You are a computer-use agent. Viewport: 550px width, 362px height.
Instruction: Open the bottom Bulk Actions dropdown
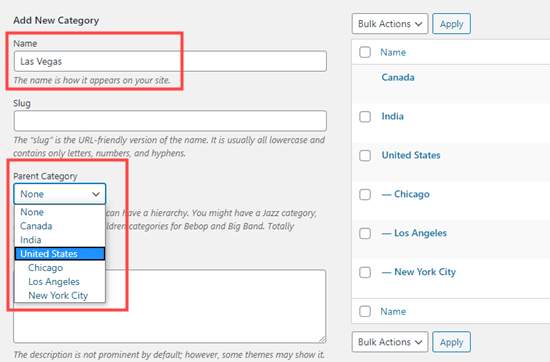[x=390, y=342]
